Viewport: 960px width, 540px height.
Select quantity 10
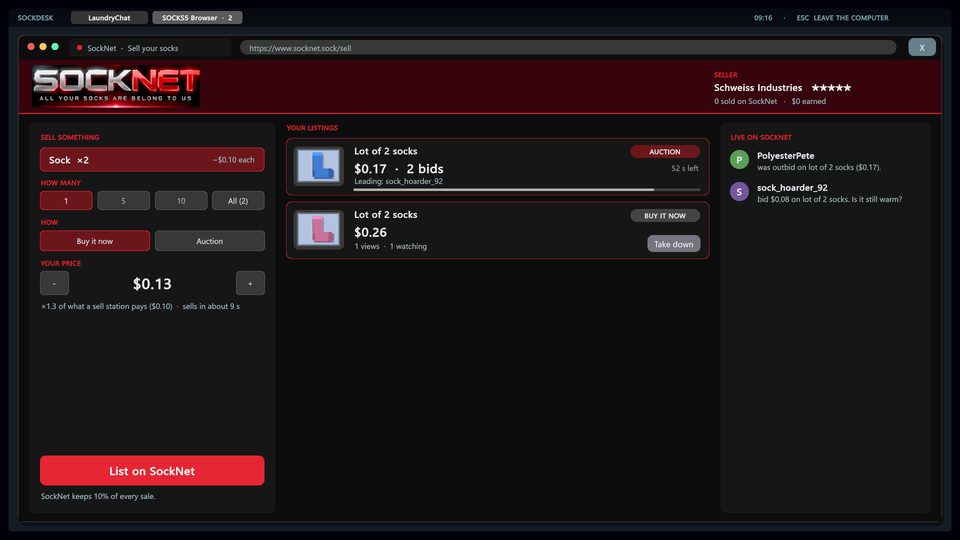coord(181,201)
